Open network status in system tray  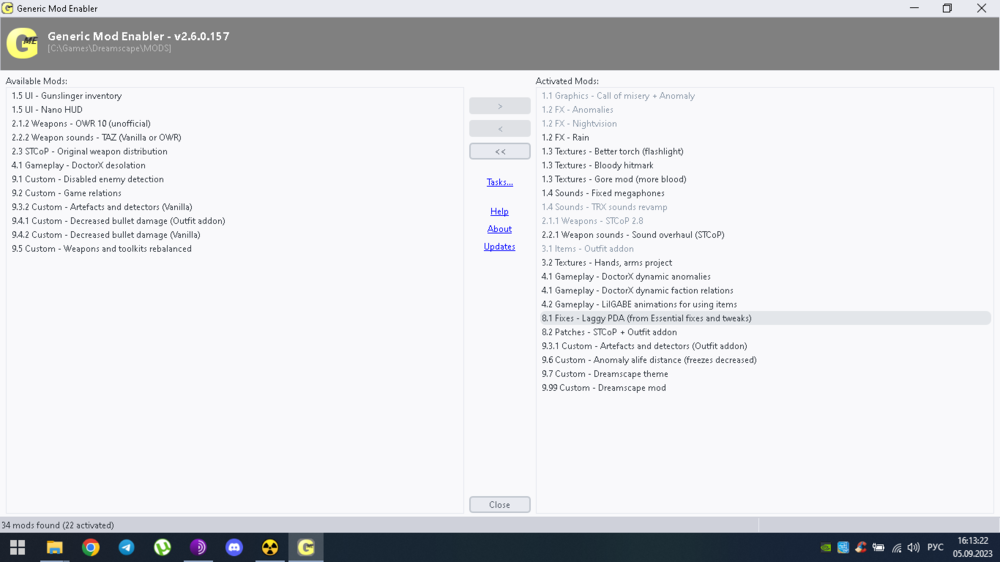(x=897, y=547)
